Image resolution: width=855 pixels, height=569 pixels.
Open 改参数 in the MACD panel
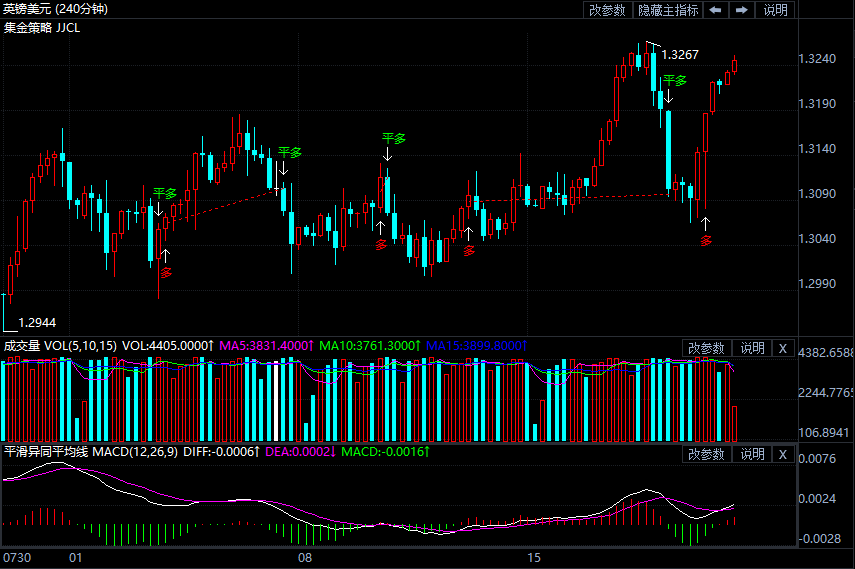[x=707, y=454]
